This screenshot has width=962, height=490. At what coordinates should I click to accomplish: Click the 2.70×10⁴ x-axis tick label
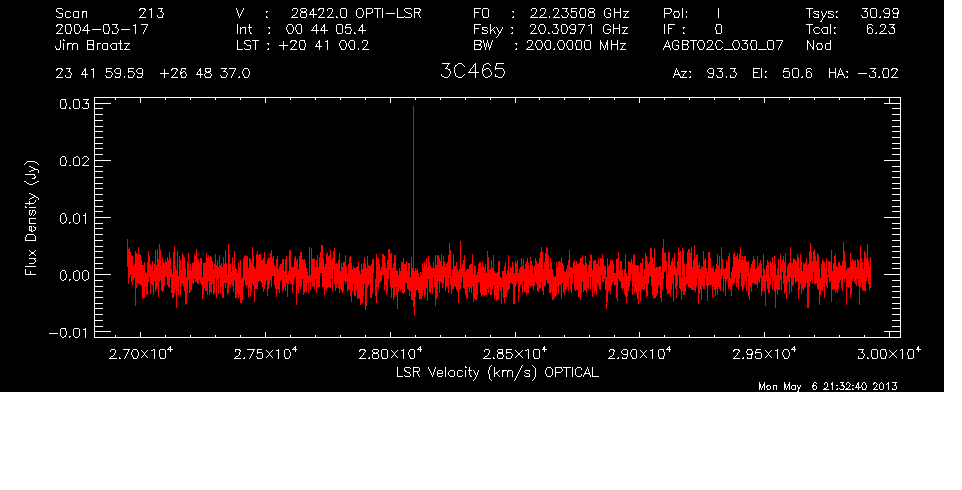141,354
